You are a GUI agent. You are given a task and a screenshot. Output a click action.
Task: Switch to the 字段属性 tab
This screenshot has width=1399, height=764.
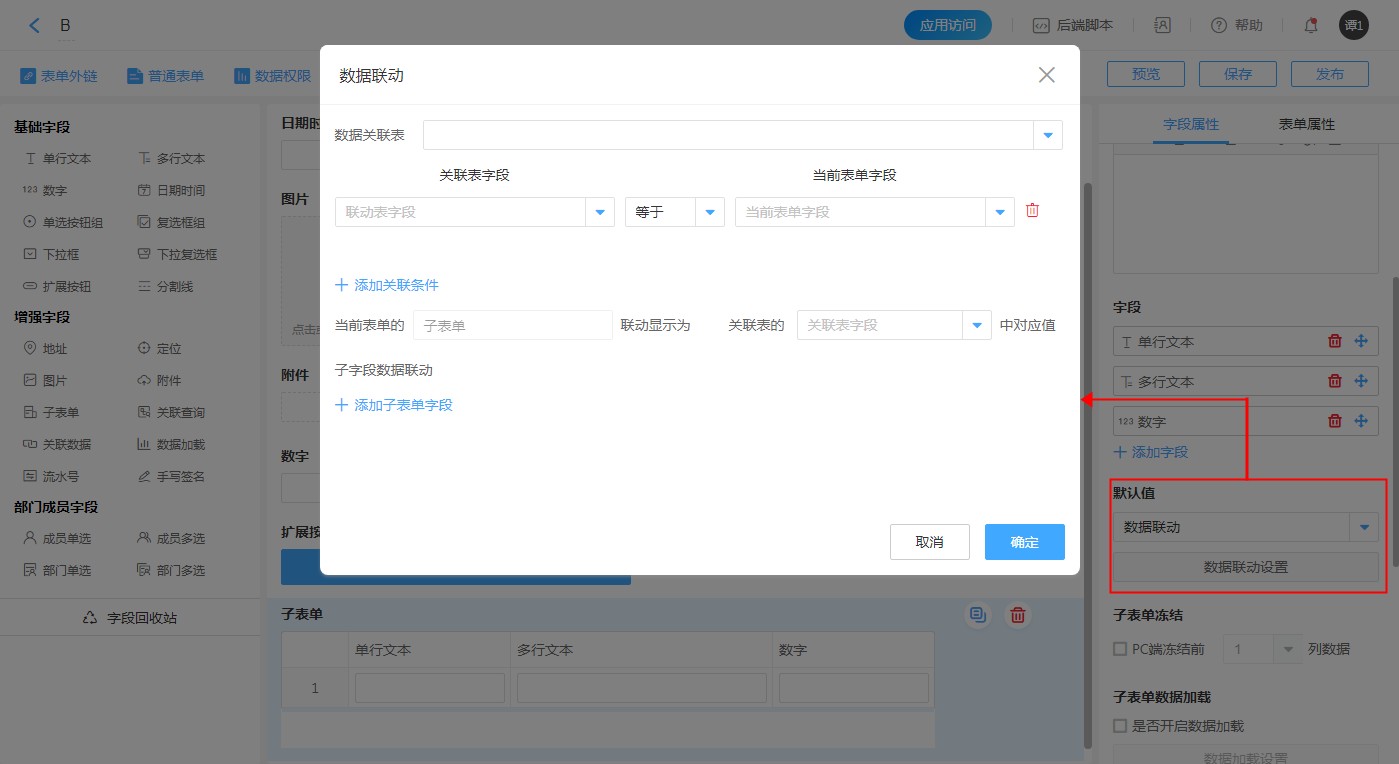coord(1190,124)
